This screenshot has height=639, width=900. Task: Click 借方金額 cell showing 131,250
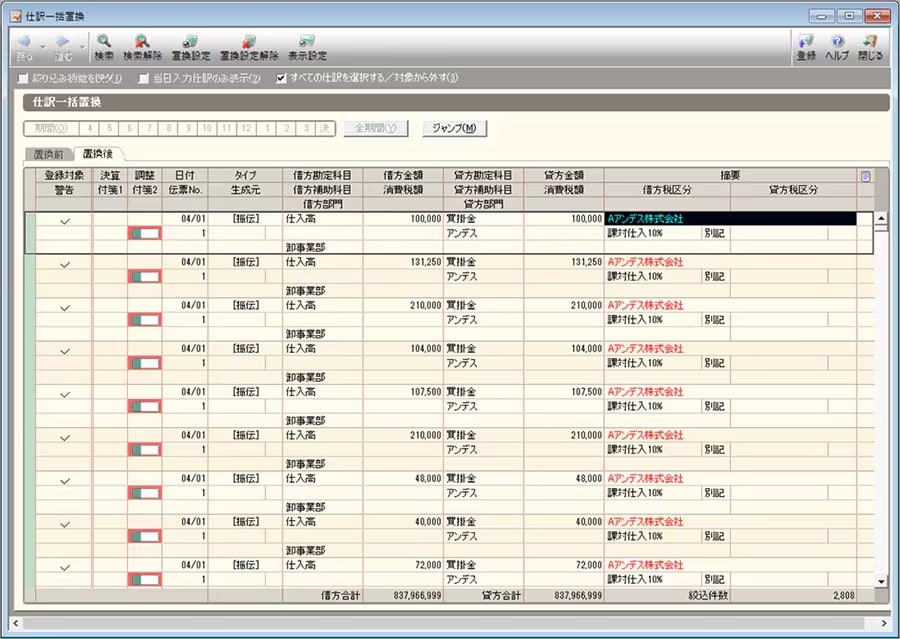coord(403,262)
